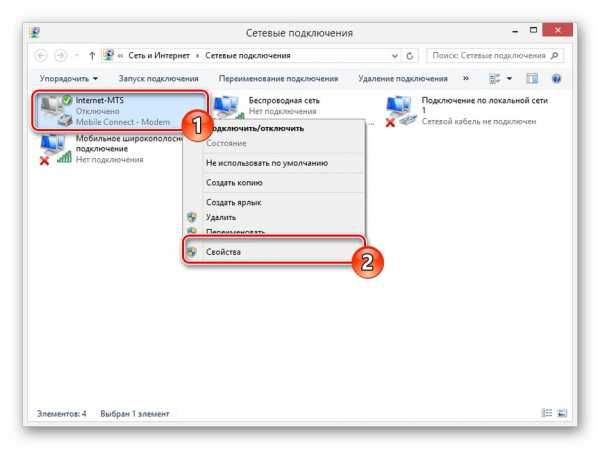This screenshot has width=600, height=449.
Task: Click 'Сетевые подключения' in the breadcrumb
Action: 248,56
